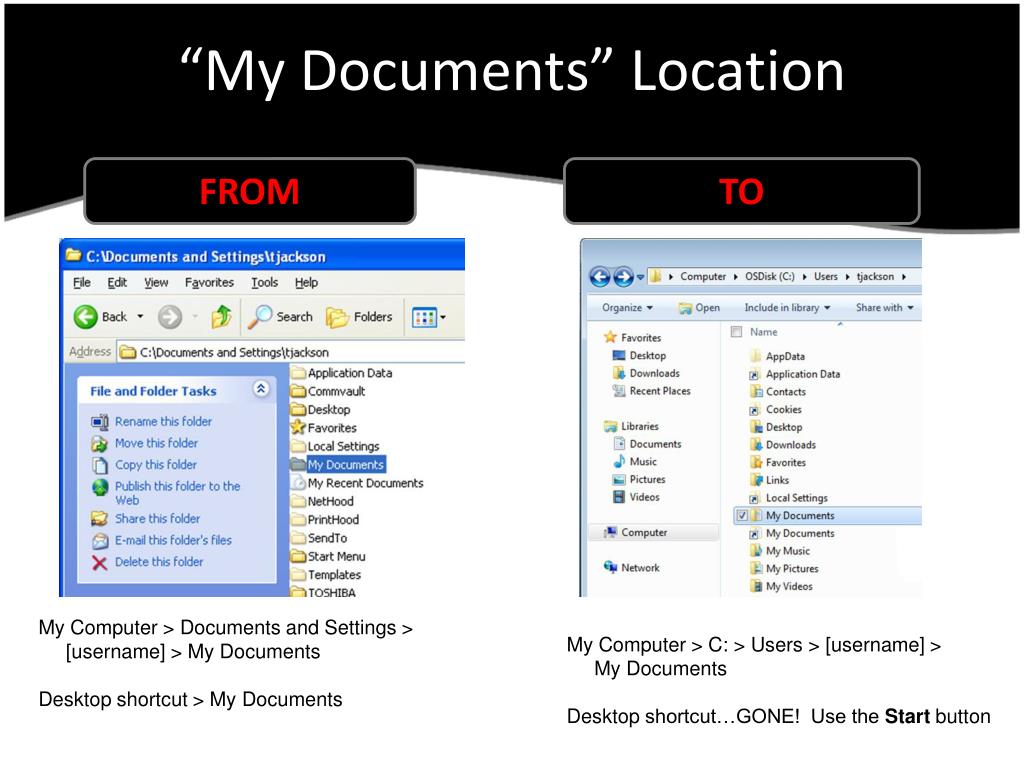The width and height of the screenshot is (1024, 768).
Task: Select Downloads in the Windows 7 navigation pane
Action: tap(647, 373)
